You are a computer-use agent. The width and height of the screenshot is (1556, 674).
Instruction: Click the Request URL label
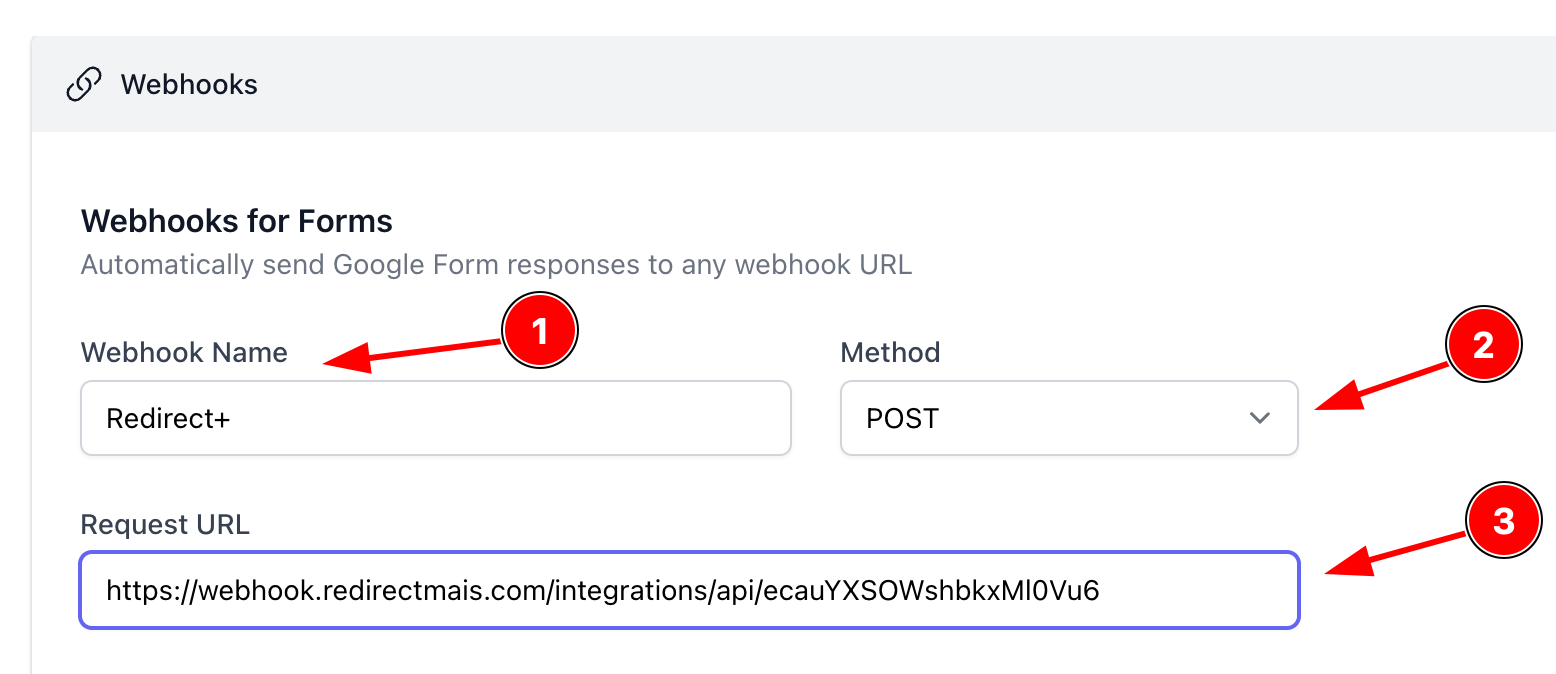(165, 525)
